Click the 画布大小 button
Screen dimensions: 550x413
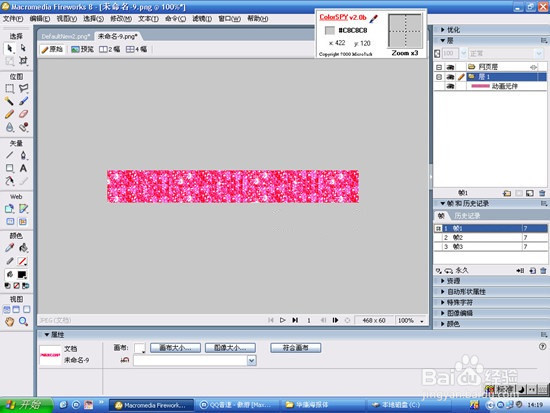(x=175, y=348)
